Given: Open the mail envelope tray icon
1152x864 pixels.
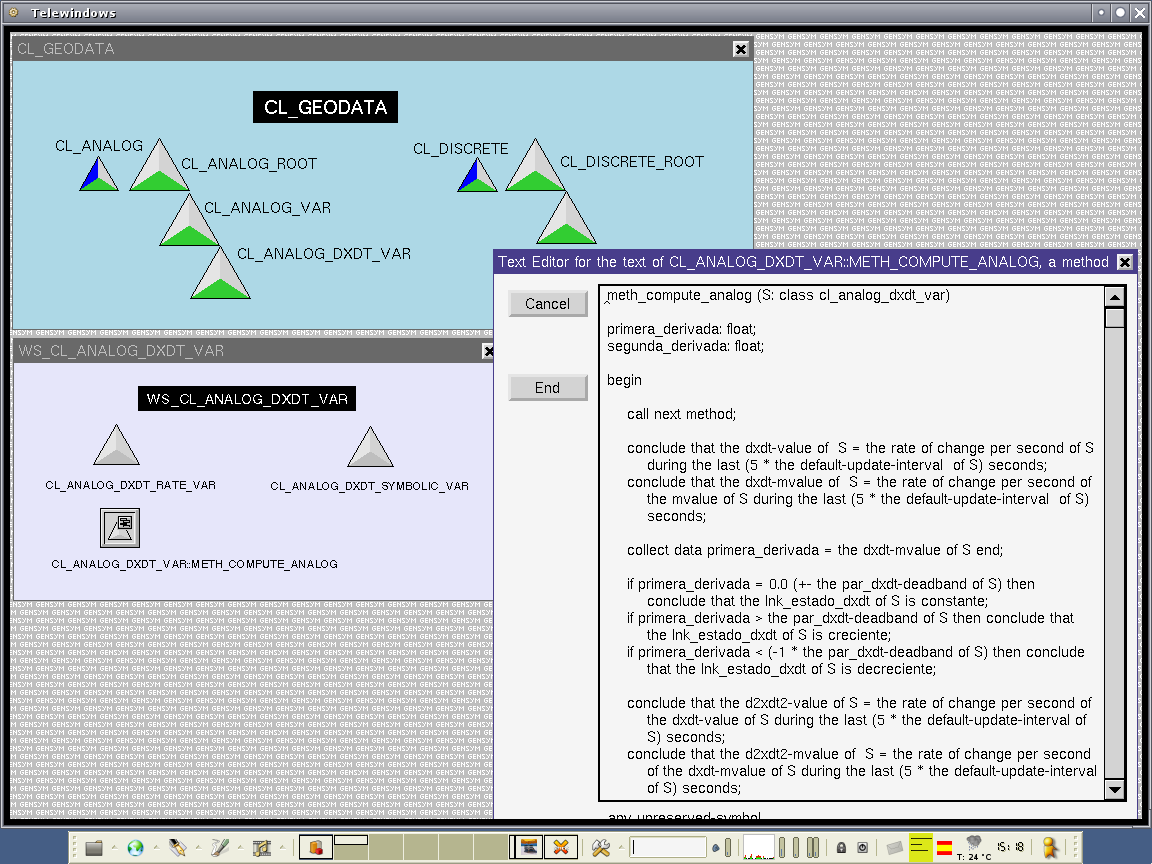Looking at the screenshot, I should (x=894, y=848).
